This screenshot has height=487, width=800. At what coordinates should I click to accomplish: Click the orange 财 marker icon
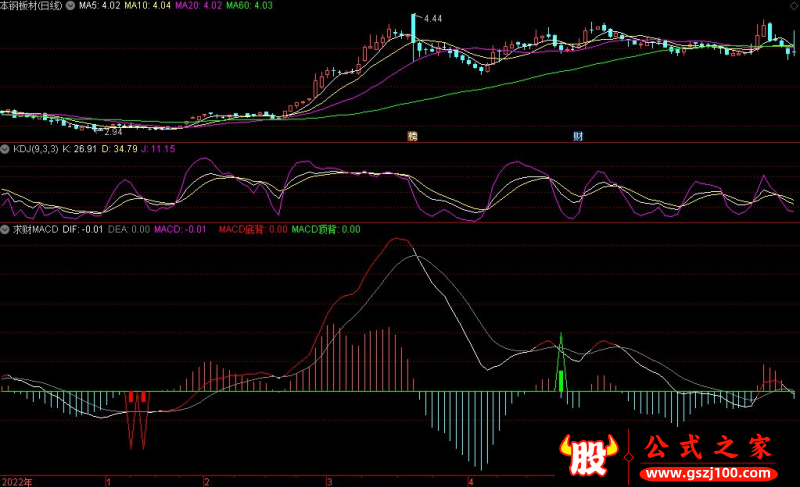point(411,136)
